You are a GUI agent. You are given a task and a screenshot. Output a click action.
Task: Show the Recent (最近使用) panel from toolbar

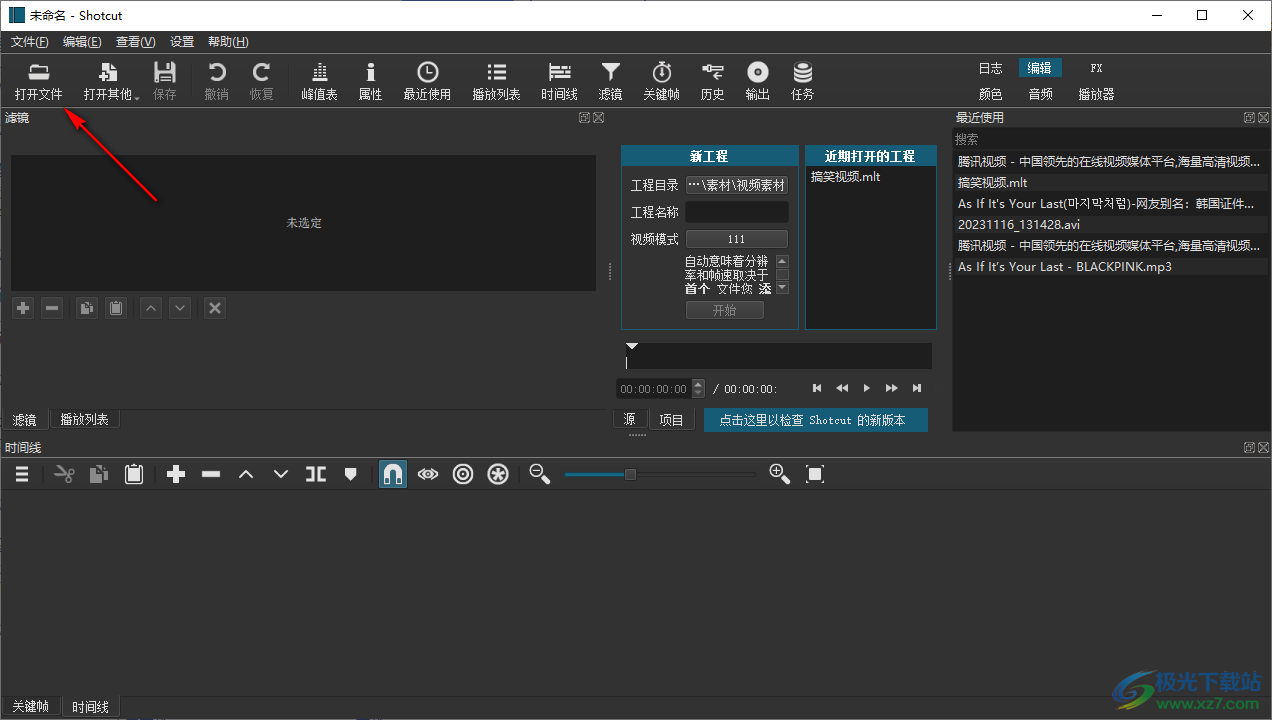[x=427, y=81]
